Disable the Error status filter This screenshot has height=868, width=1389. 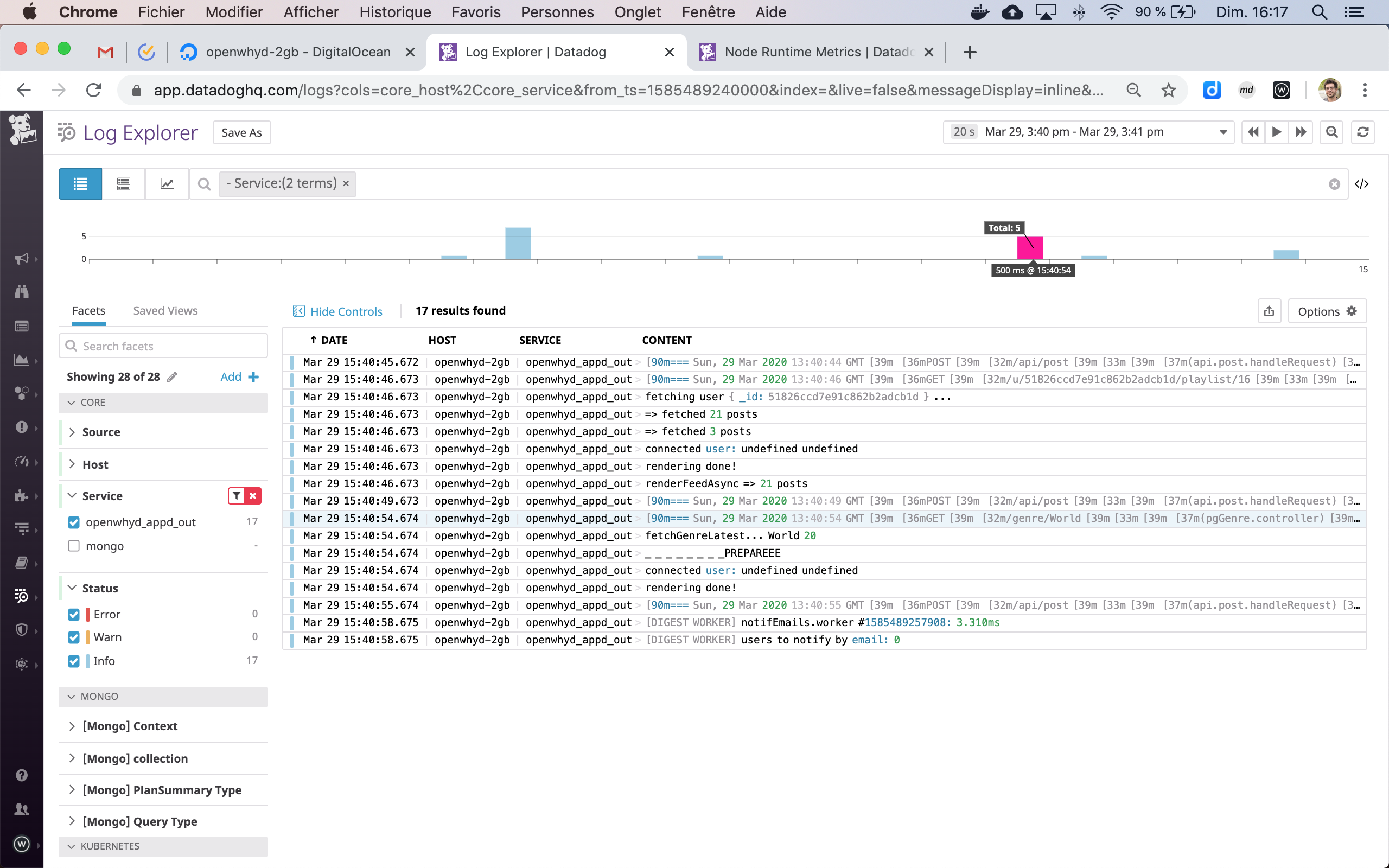(73, 614)
